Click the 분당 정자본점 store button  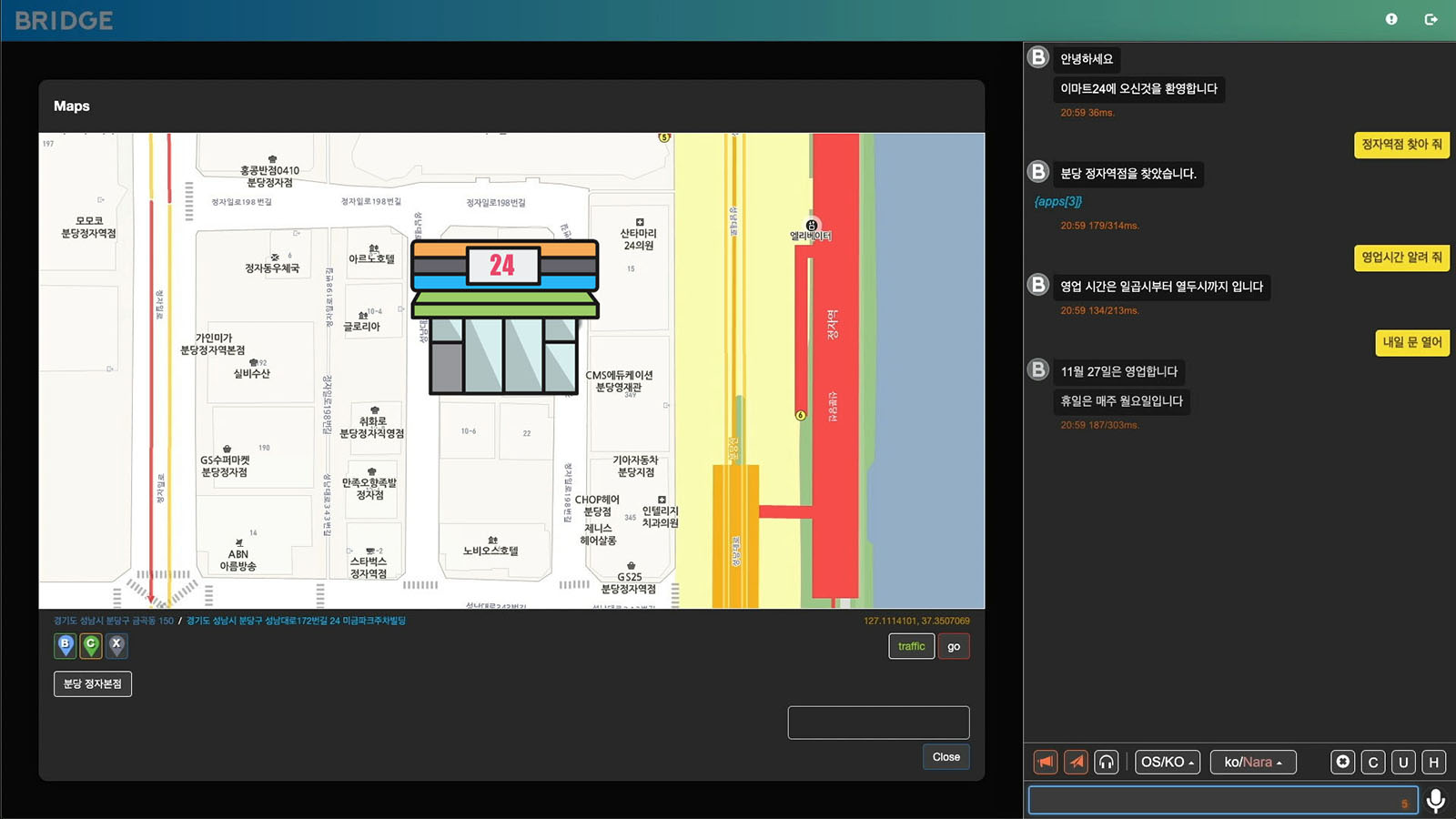pos(93,683)
